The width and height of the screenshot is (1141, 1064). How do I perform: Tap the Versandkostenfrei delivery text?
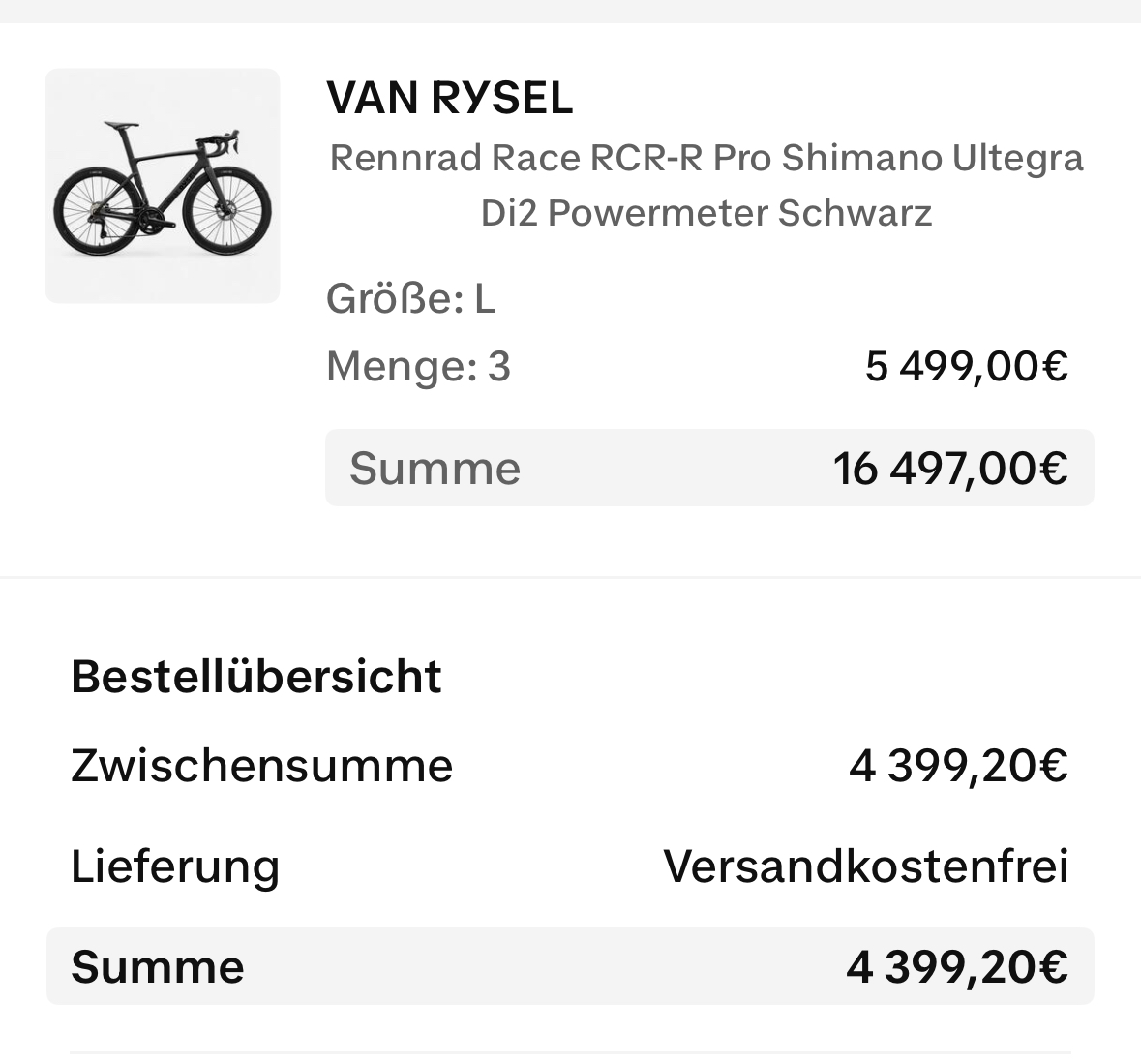pyautogui.click(x=865, y=866)
